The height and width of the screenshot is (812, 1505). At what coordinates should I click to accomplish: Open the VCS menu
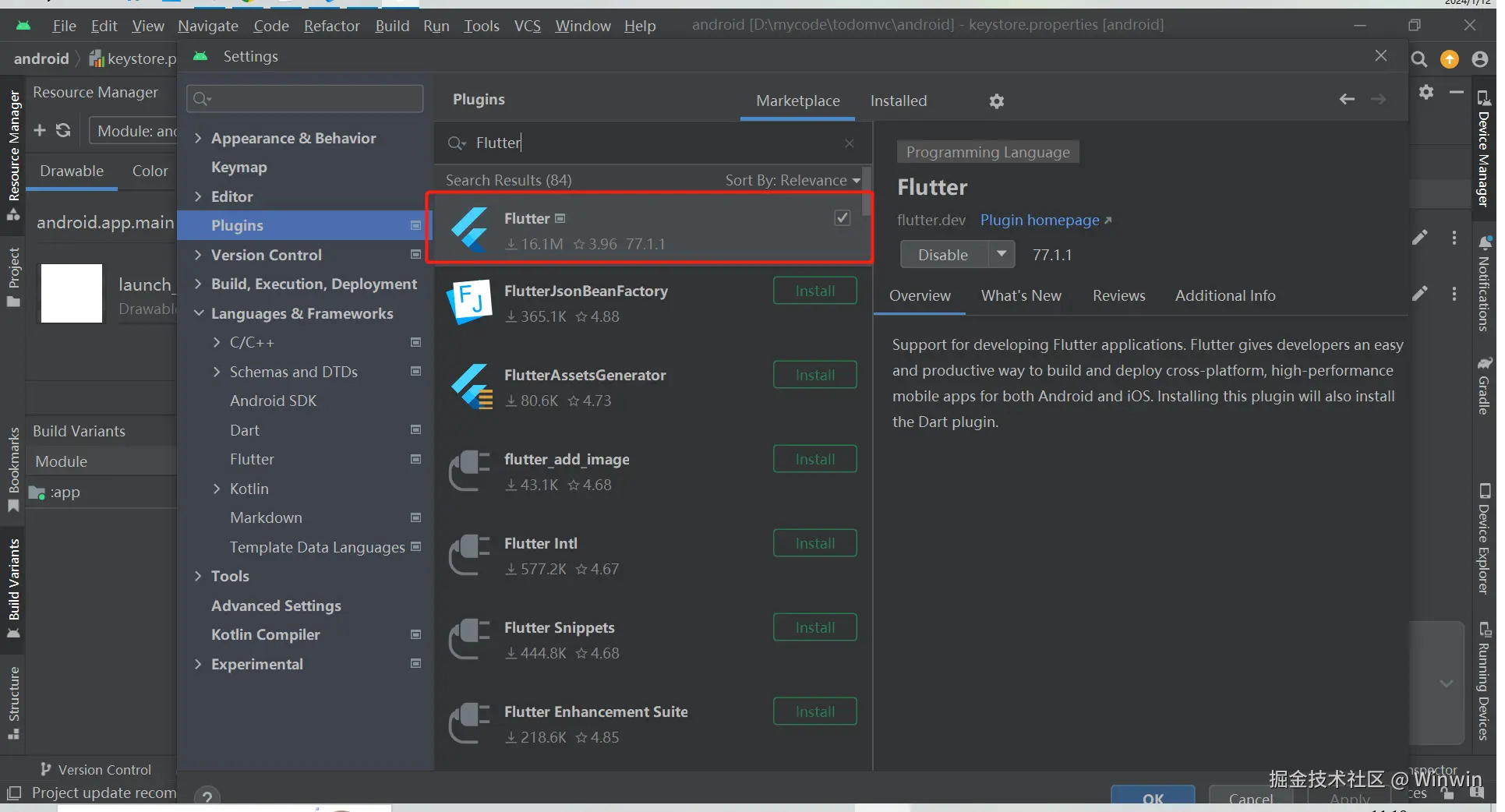(x=528, y=26)
